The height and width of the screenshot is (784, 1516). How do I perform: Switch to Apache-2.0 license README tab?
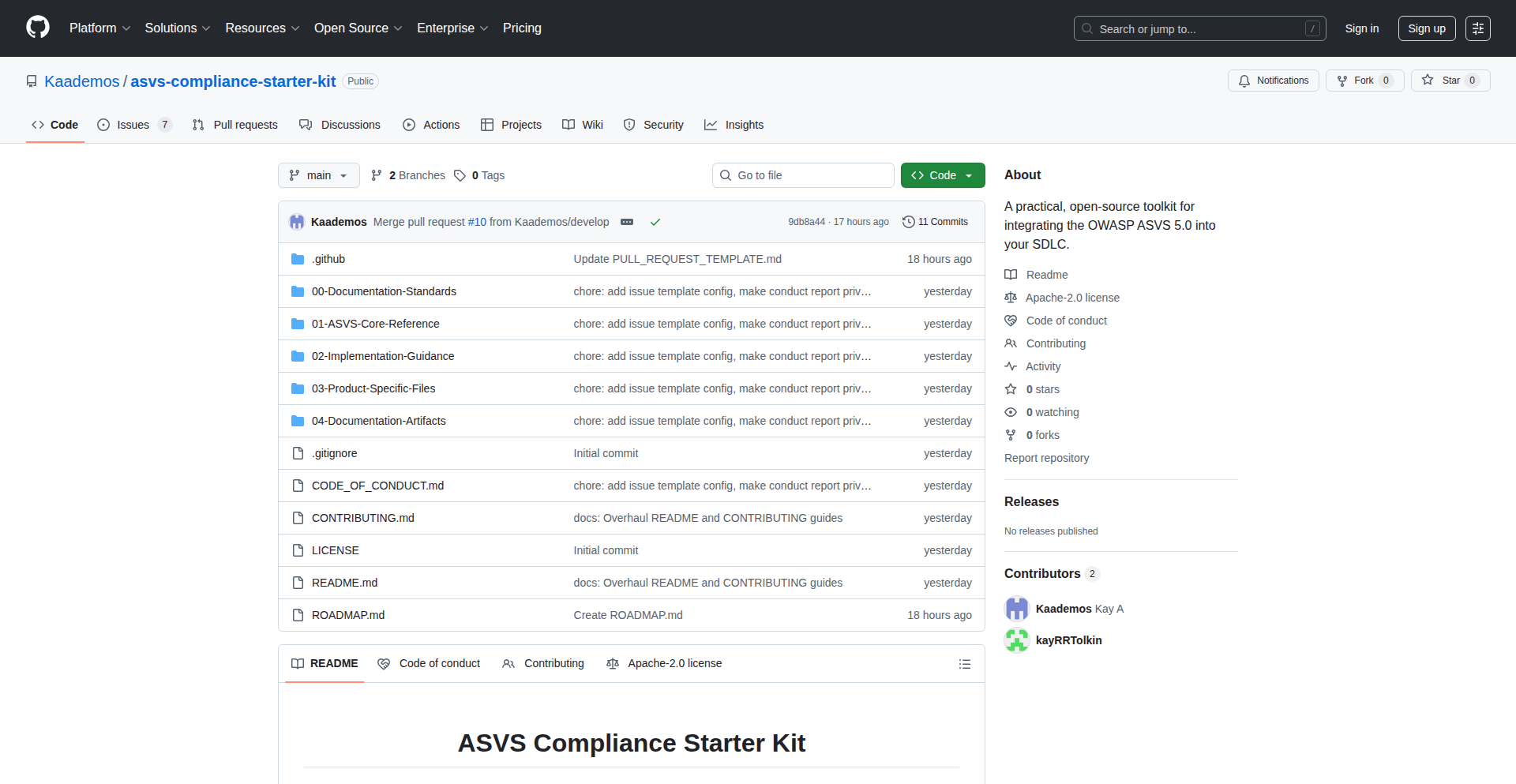coord(664,664)
